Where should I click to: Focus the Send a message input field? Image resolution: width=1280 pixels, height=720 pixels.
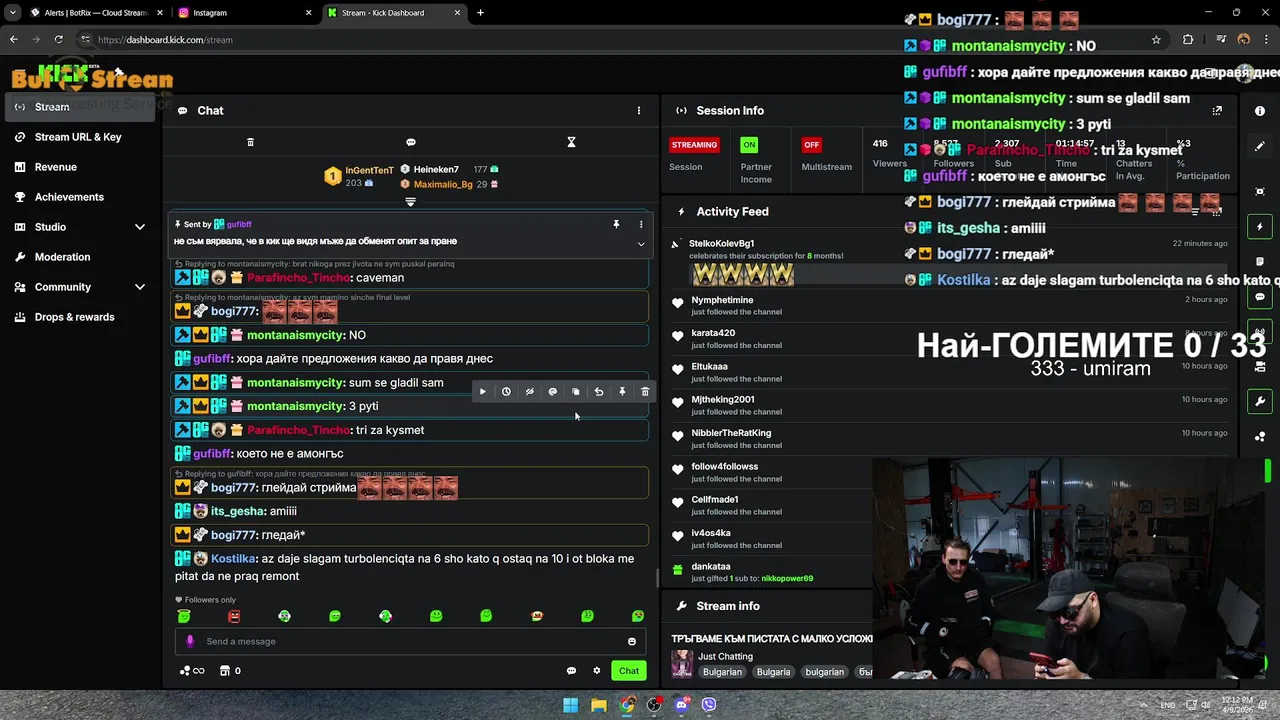pyautogui.click(x=410, y=642)
